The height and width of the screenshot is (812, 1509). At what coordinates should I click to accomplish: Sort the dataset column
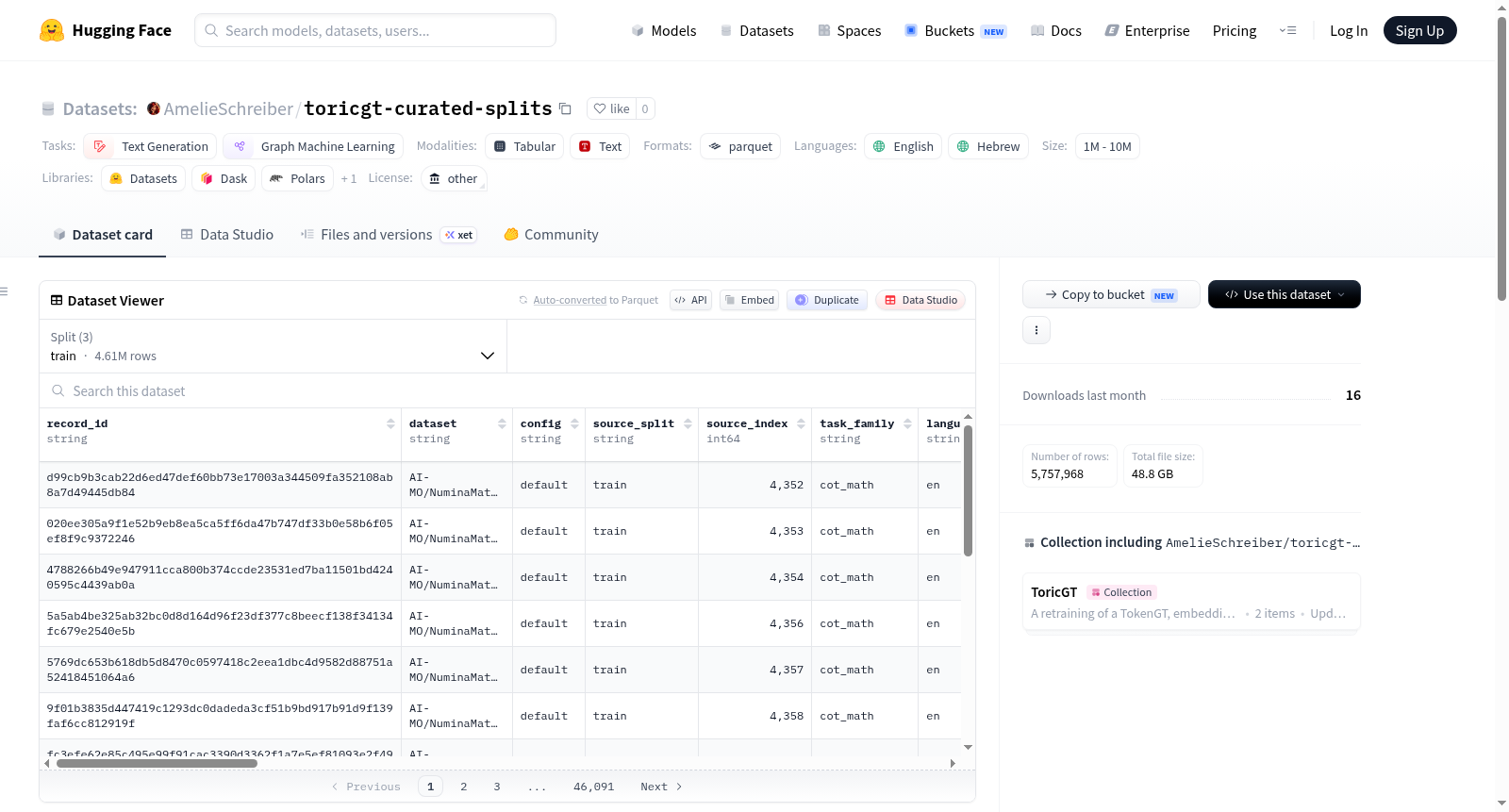502,423
